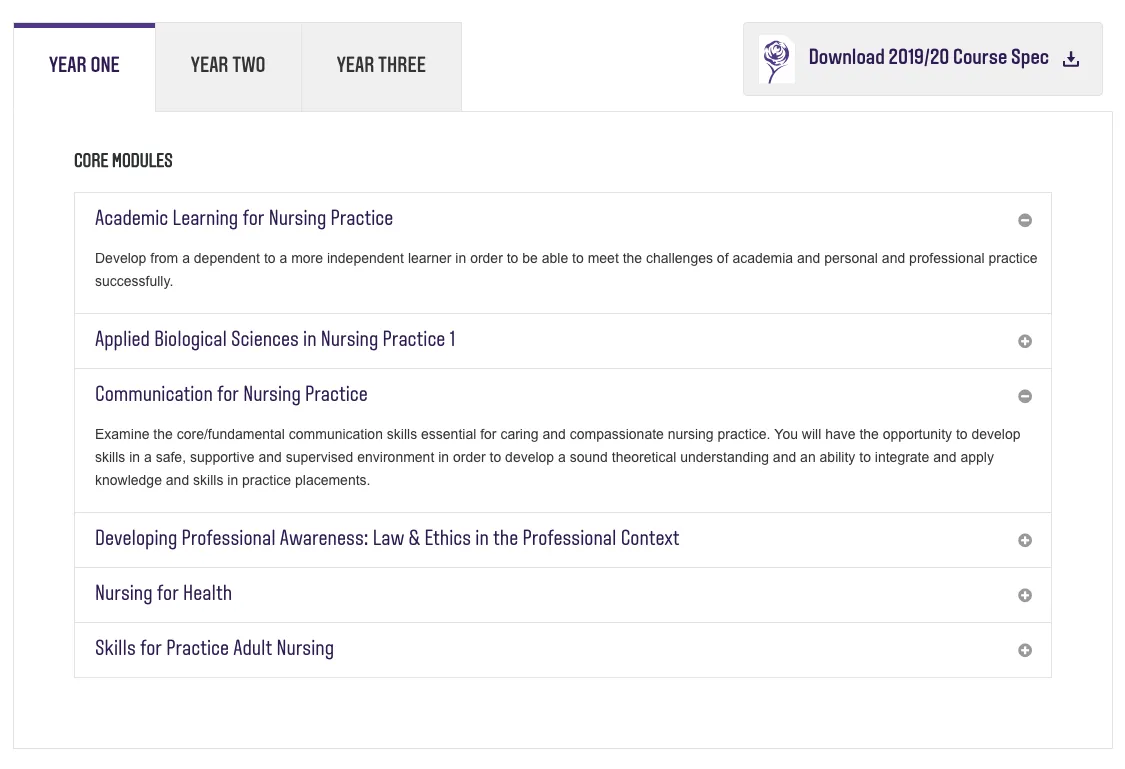Toggle Academic Learning for Nursing Practice title
1125x769 pixels.
(244, 219)
